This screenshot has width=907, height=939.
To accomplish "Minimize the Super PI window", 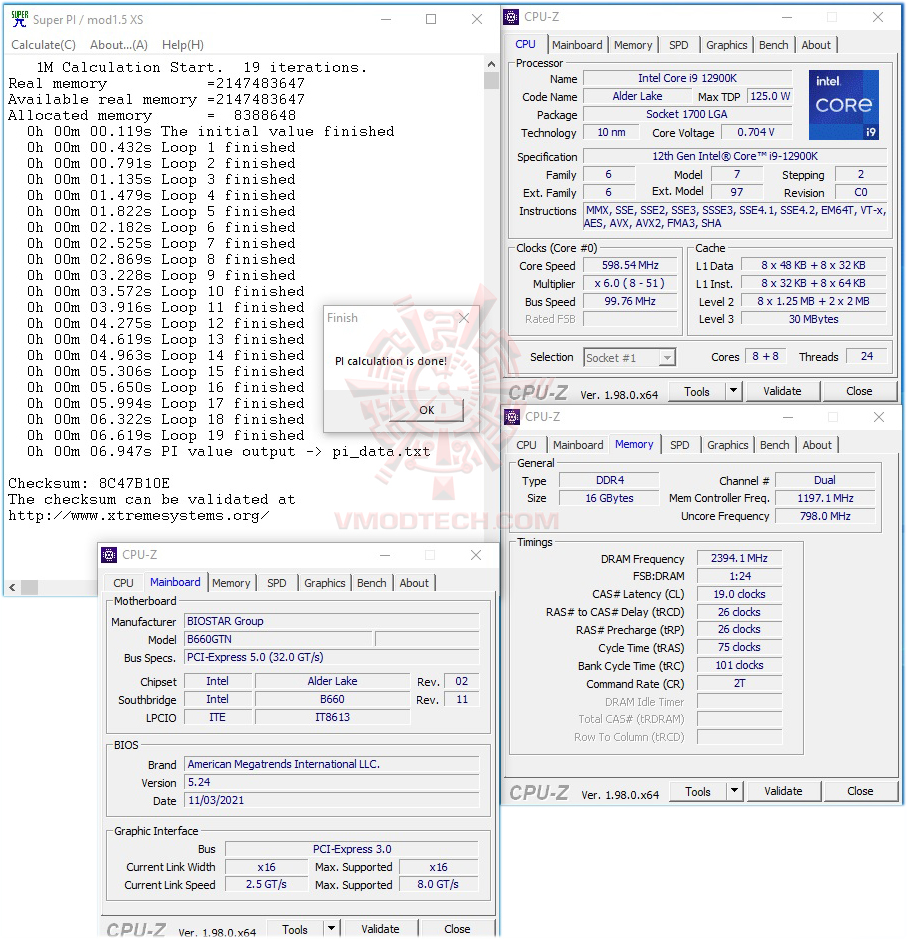I will 386,19.
